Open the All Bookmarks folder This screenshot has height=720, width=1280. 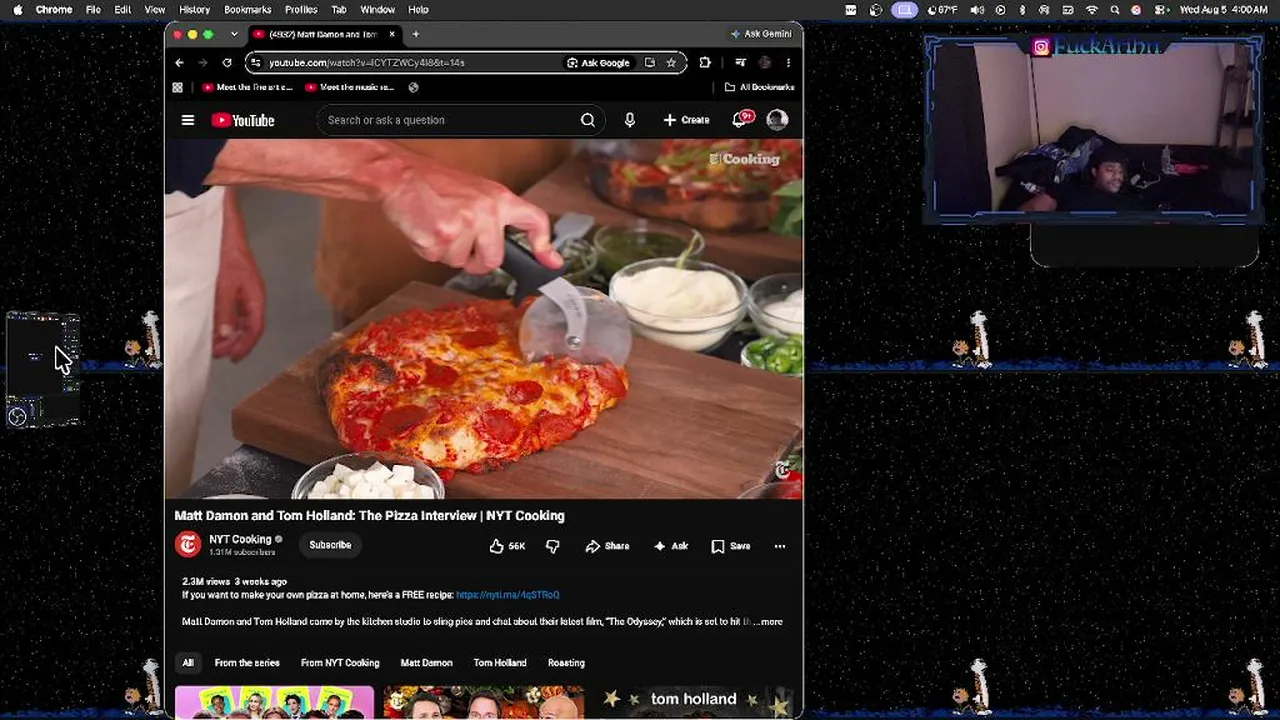tap(759, 88)
